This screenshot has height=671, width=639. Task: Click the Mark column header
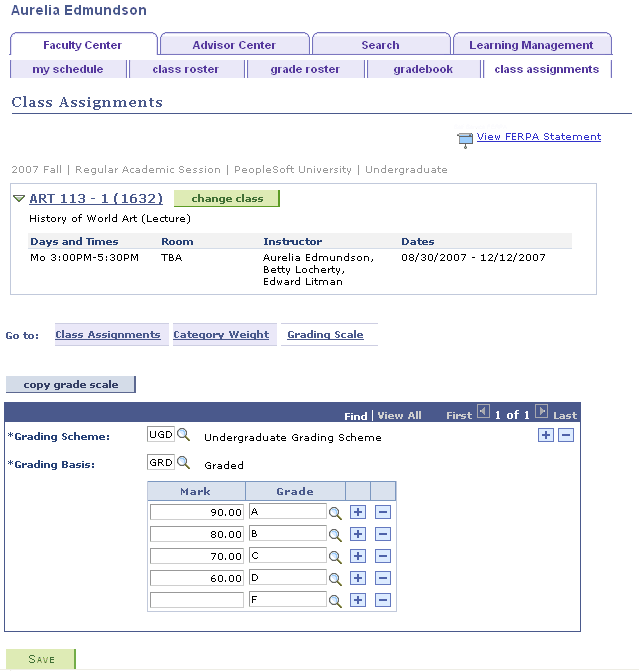coord(196,491)
